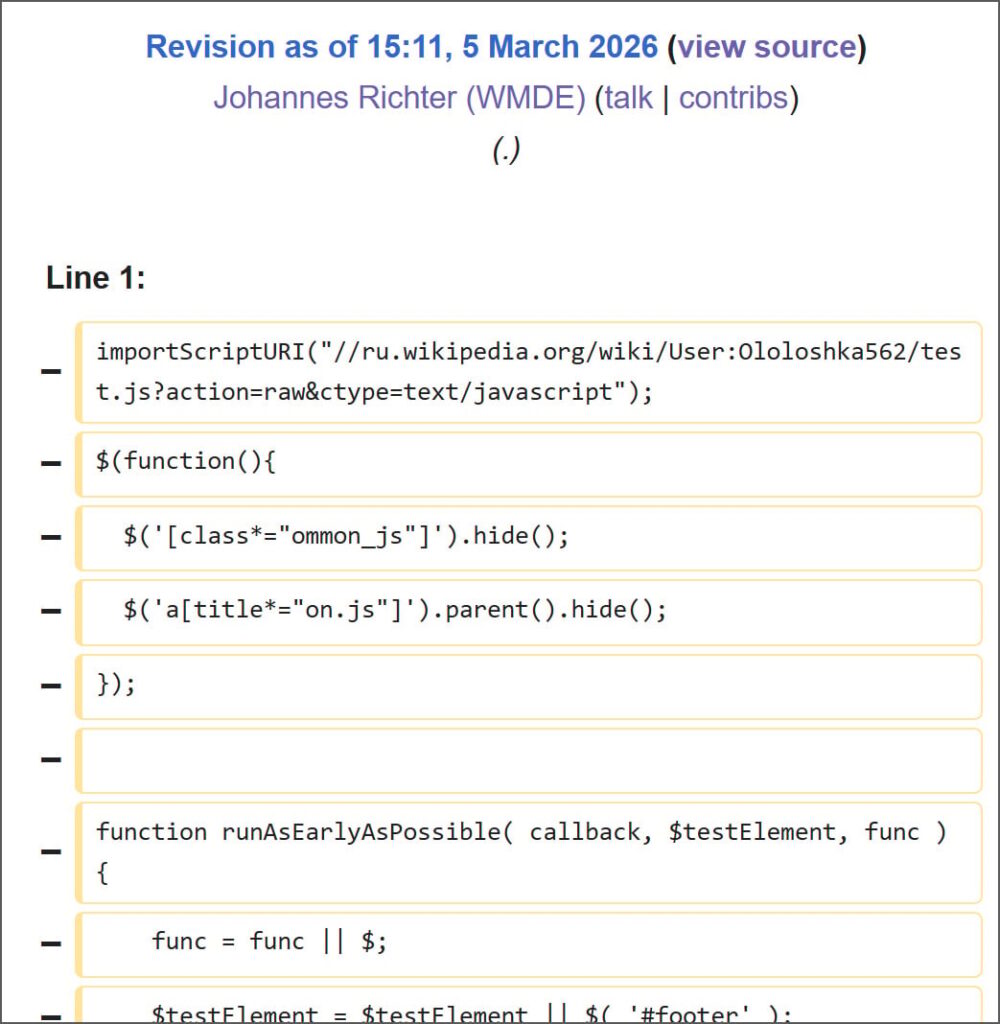Click the removal indicator for the ommon_js hide line
The height and width of the screenshot is (1024, 1000).
pos(49,536)
